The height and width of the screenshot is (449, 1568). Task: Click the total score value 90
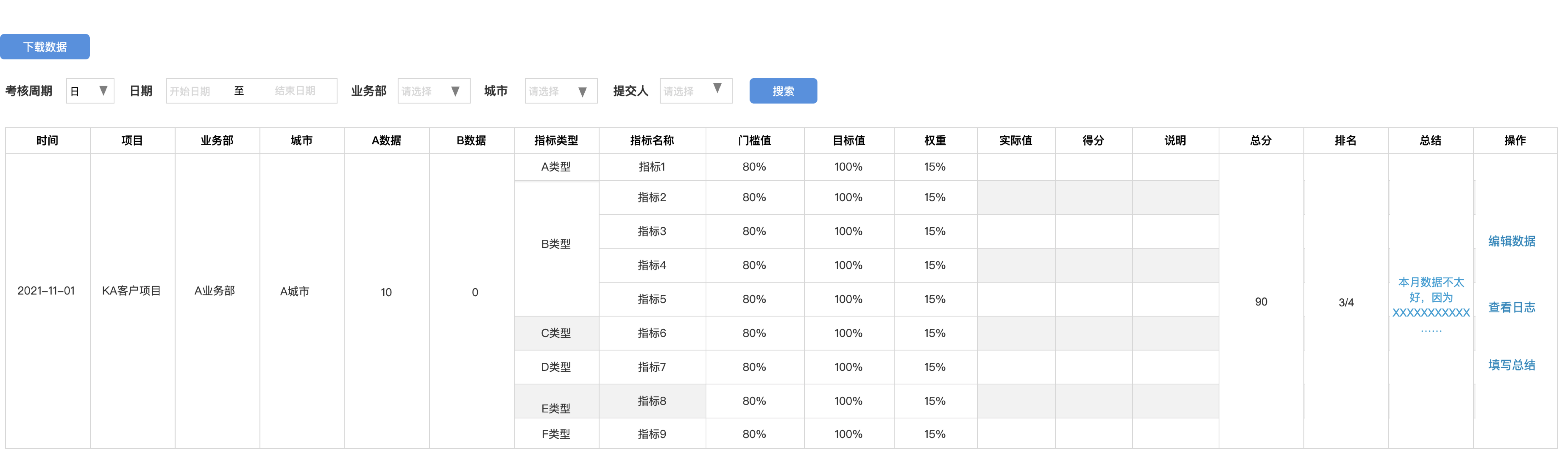[1261, 302]
